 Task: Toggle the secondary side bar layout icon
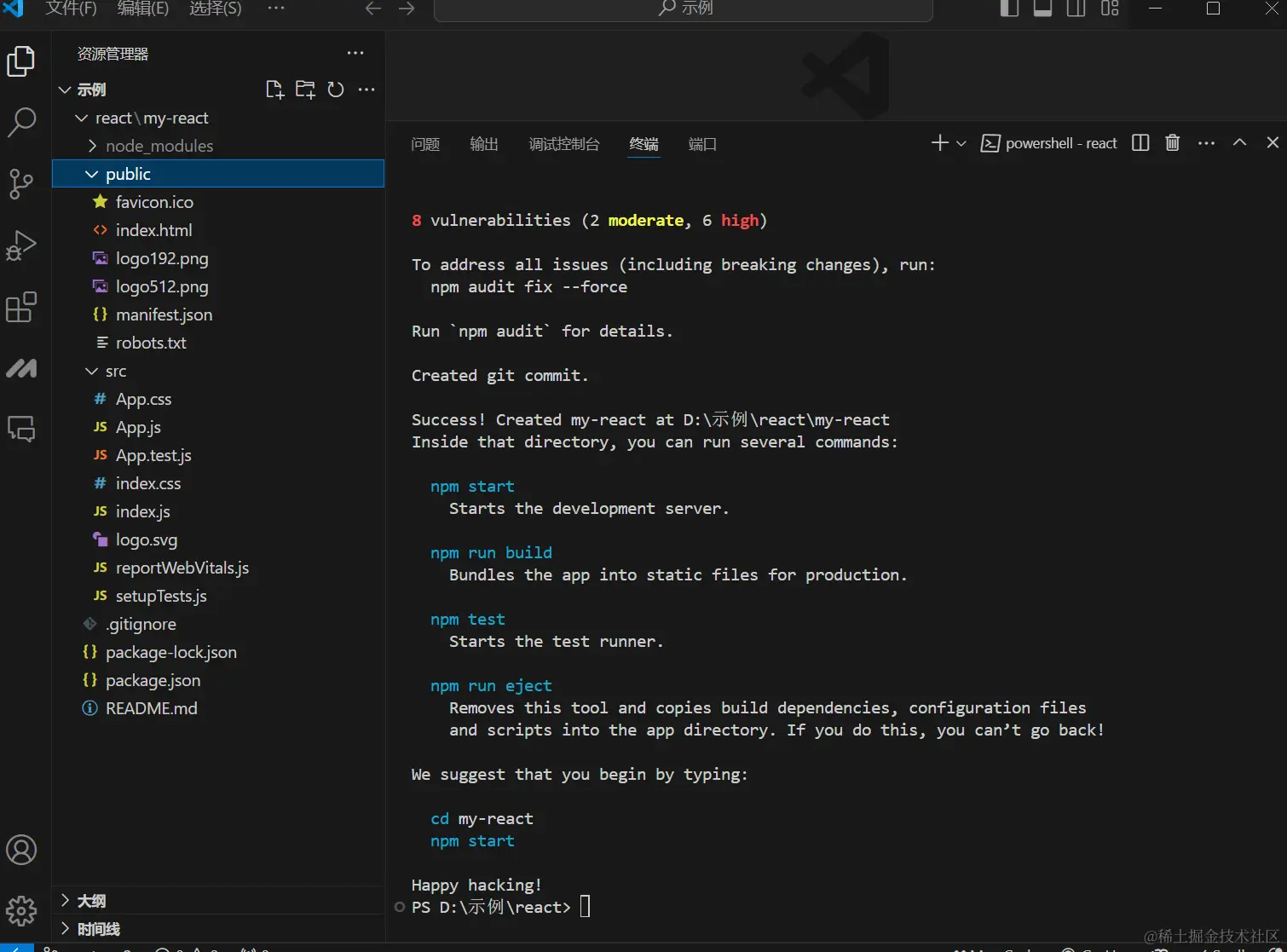[x=1076, y=9]
